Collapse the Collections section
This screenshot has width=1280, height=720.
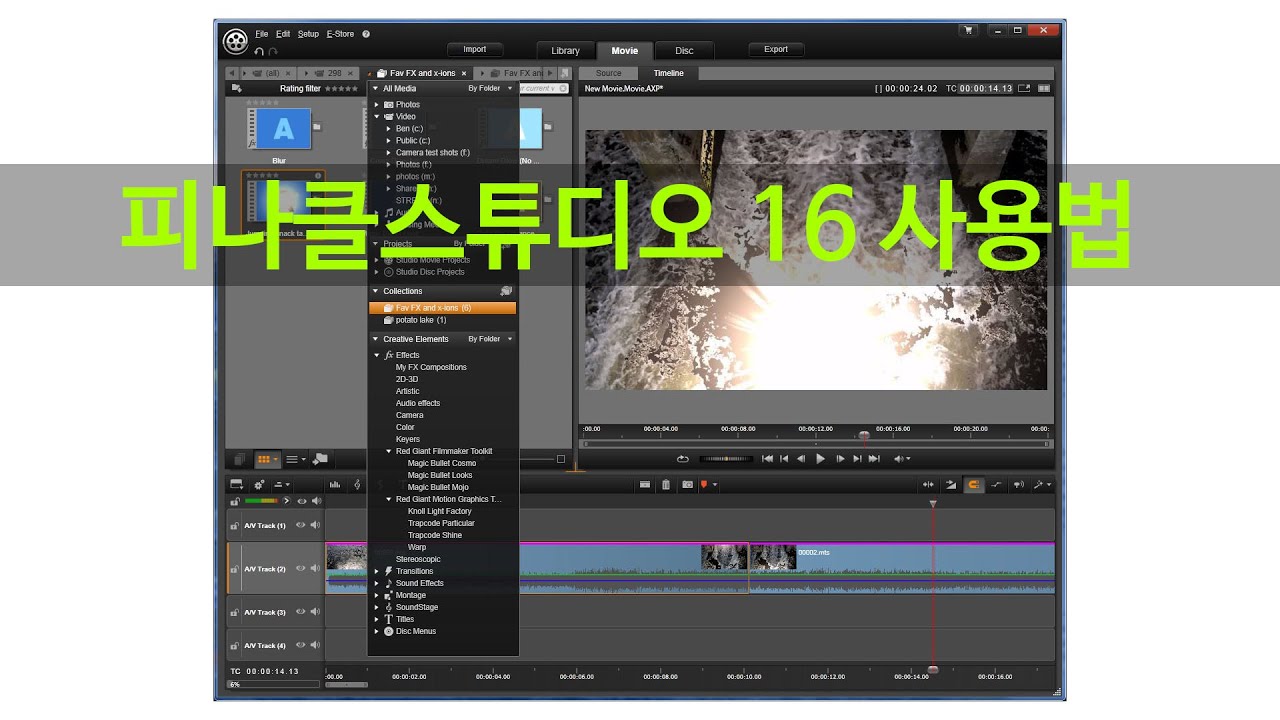[375, 291]
